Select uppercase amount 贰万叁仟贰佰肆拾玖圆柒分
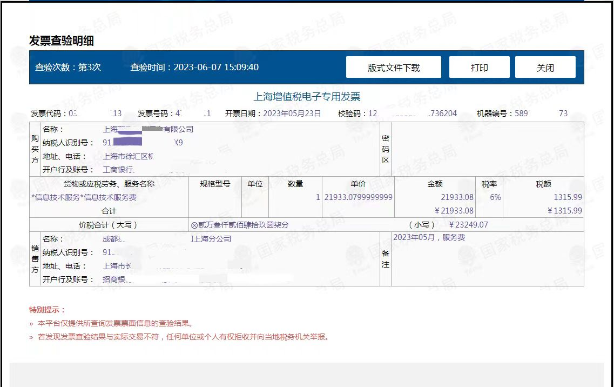 coord(240,225)
